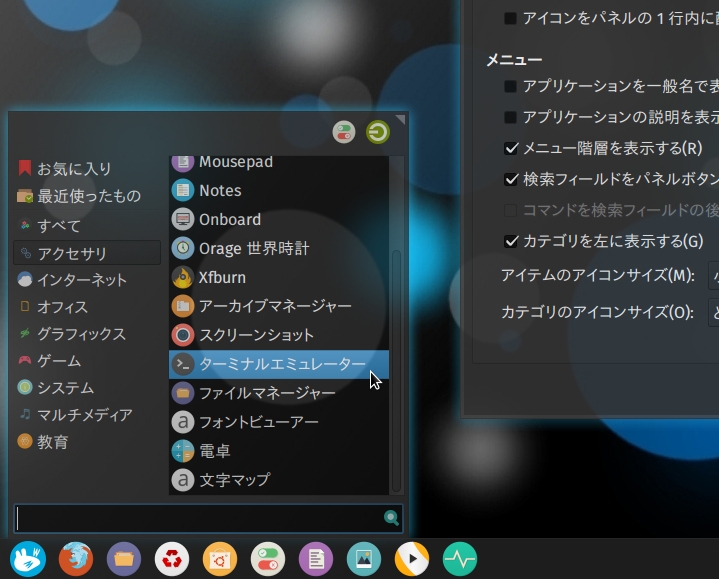The image size is (719, 579).
Task: Launch Xfburn disc burner
Action: pyautogui.click(x=279, y=277)
